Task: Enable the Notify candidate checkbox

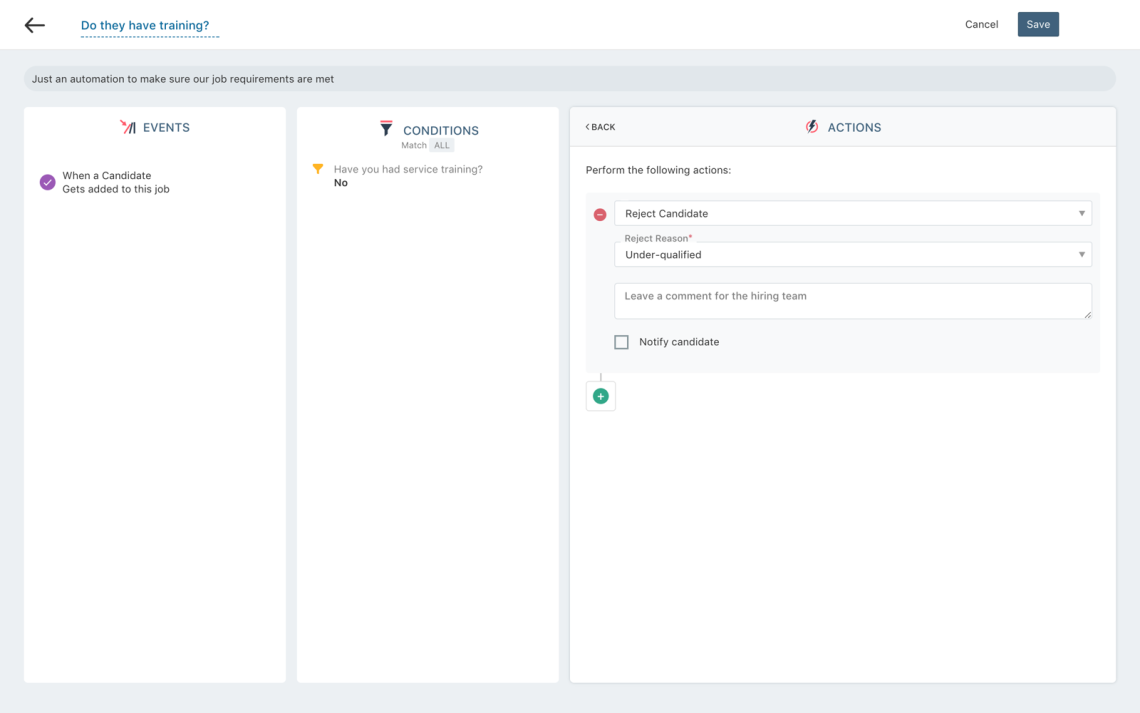Action: click(x=621, y=341)
